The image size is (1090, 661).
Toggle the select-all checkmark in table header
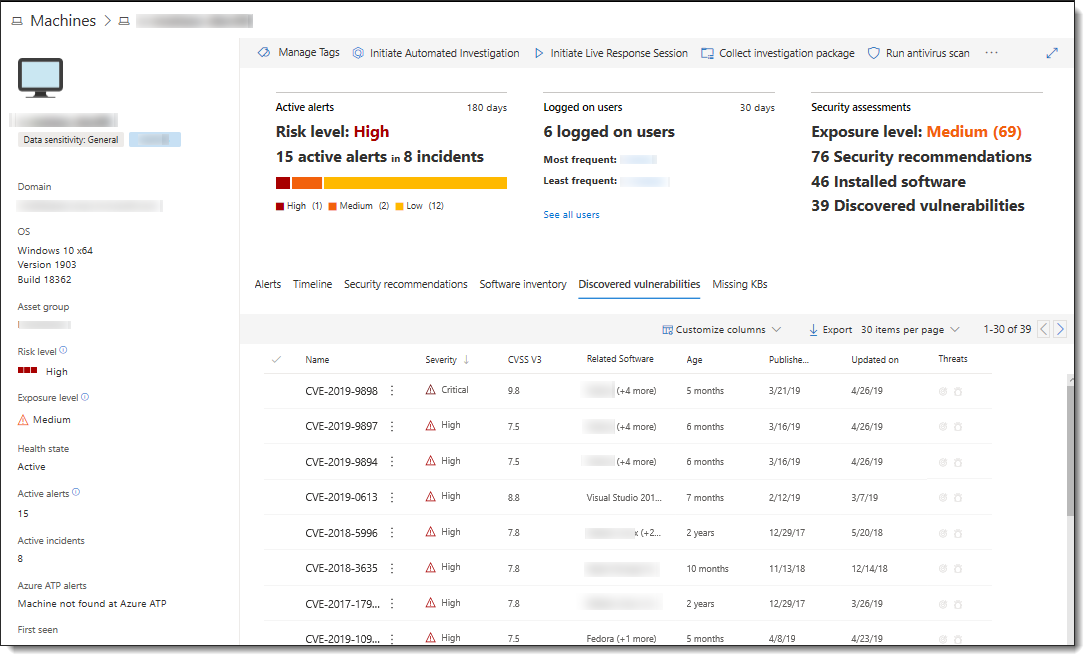pos(277,360)
